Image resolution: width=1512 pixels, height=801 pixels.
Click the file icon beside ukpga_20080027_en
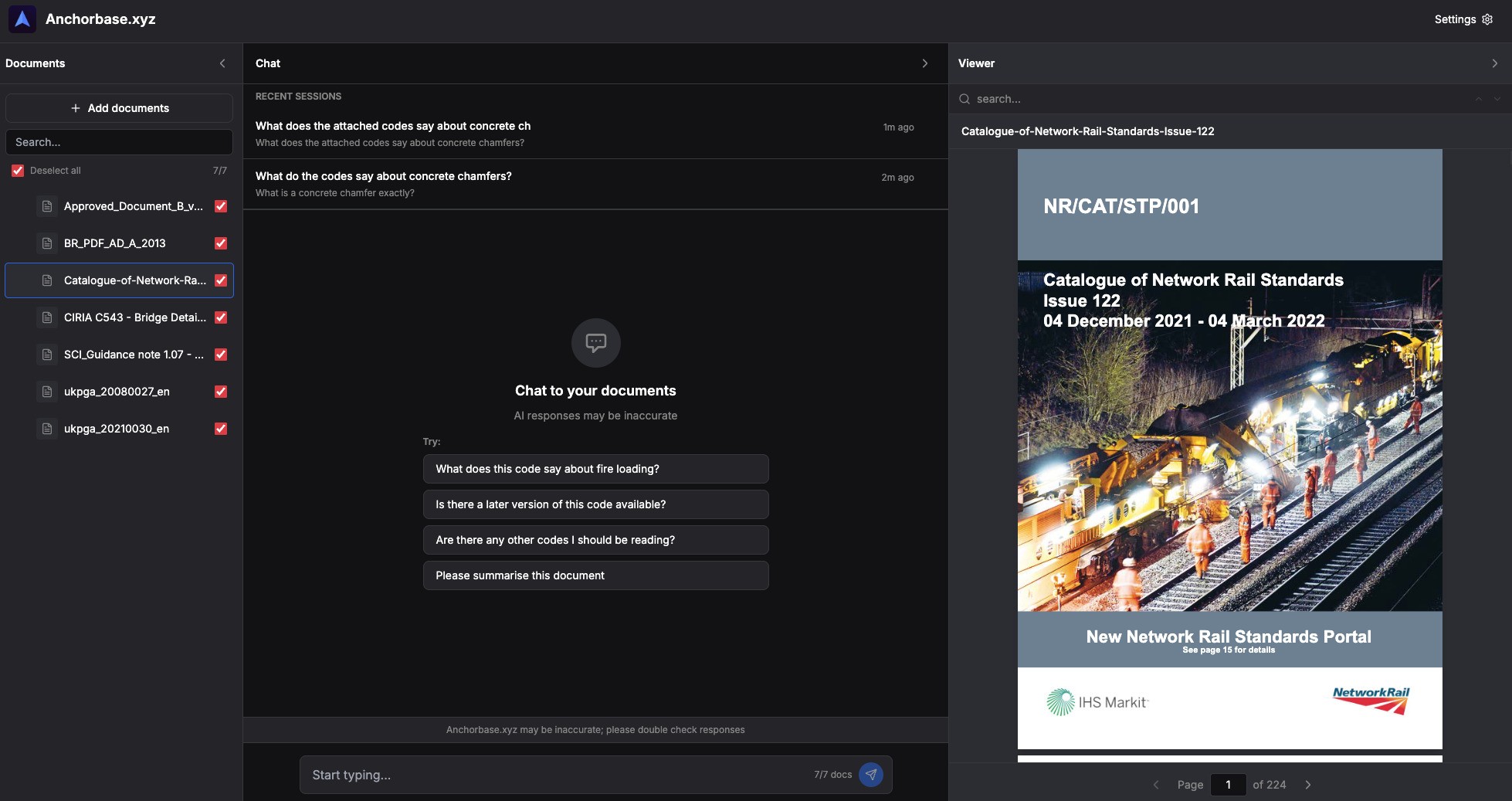pyautogui.click(x=47, y=392)
